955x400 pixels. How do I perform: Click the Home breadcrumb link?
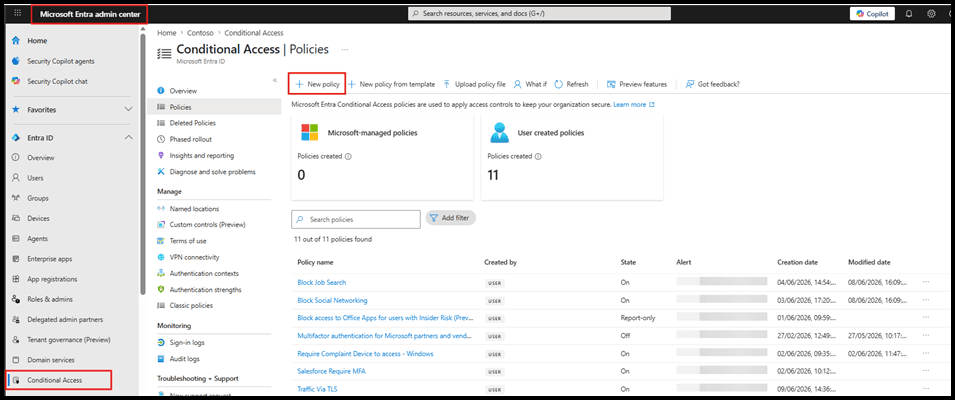(166, 33)
